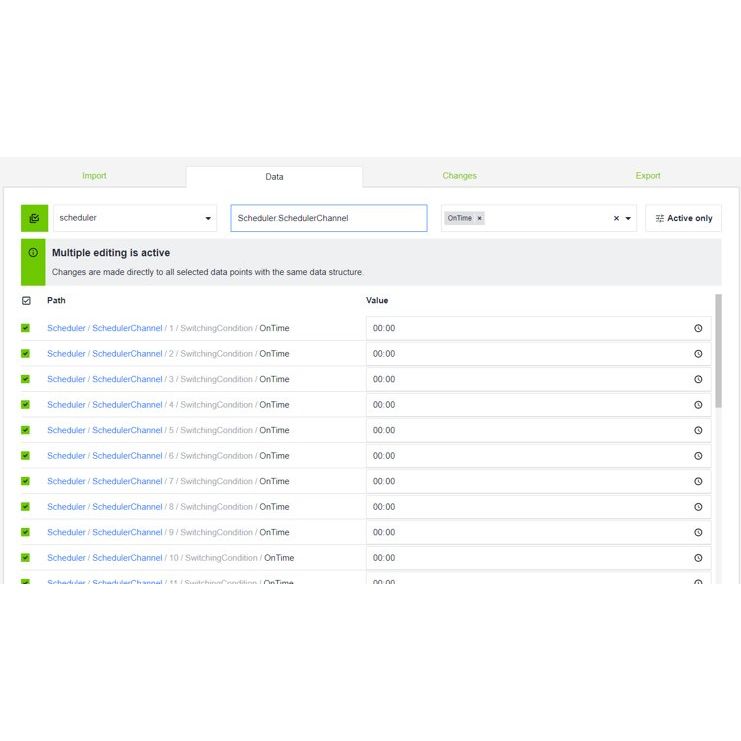Clear all filter tags with the X
The image size is (741, 741).
616,218
